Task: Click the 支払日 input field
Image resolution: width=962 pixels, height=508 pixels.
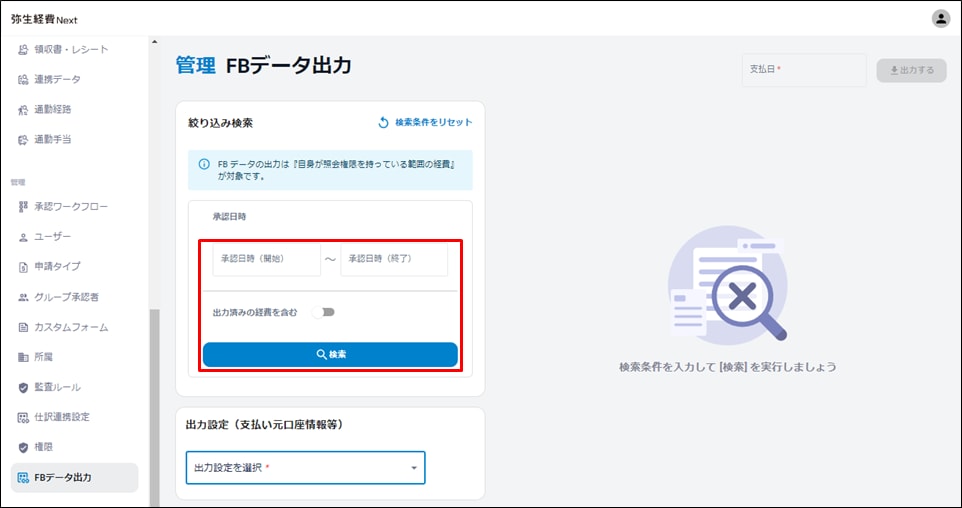Action: click(804, 70)
